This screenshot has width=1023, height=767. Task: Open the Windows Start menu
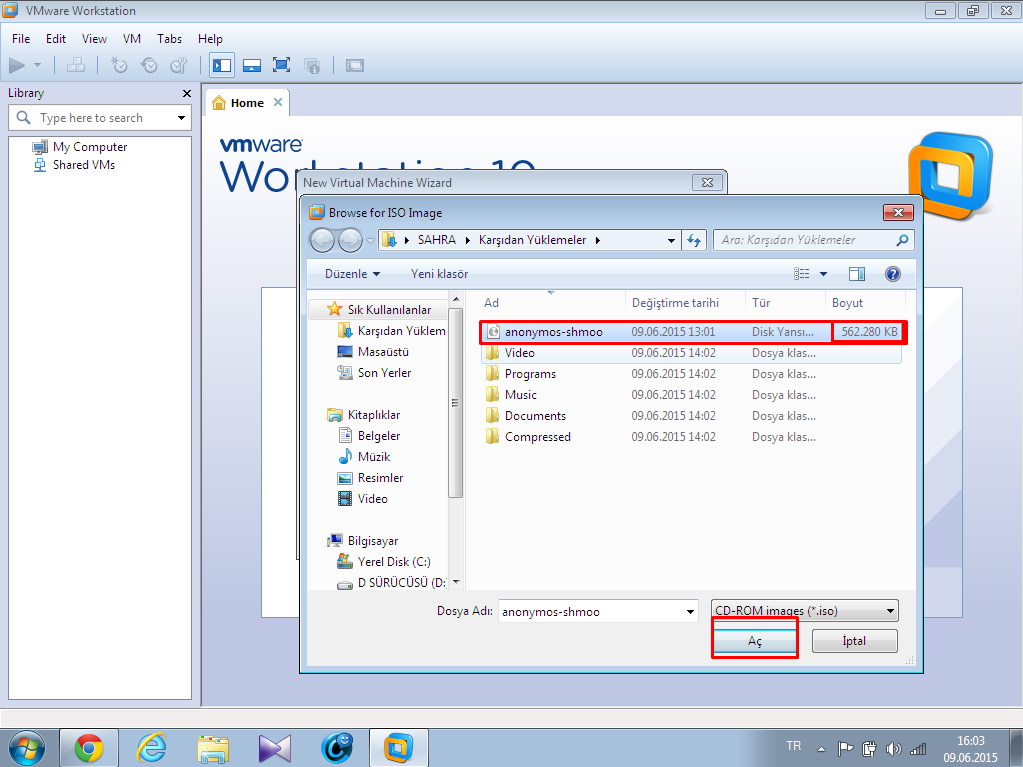click(27, 748)
